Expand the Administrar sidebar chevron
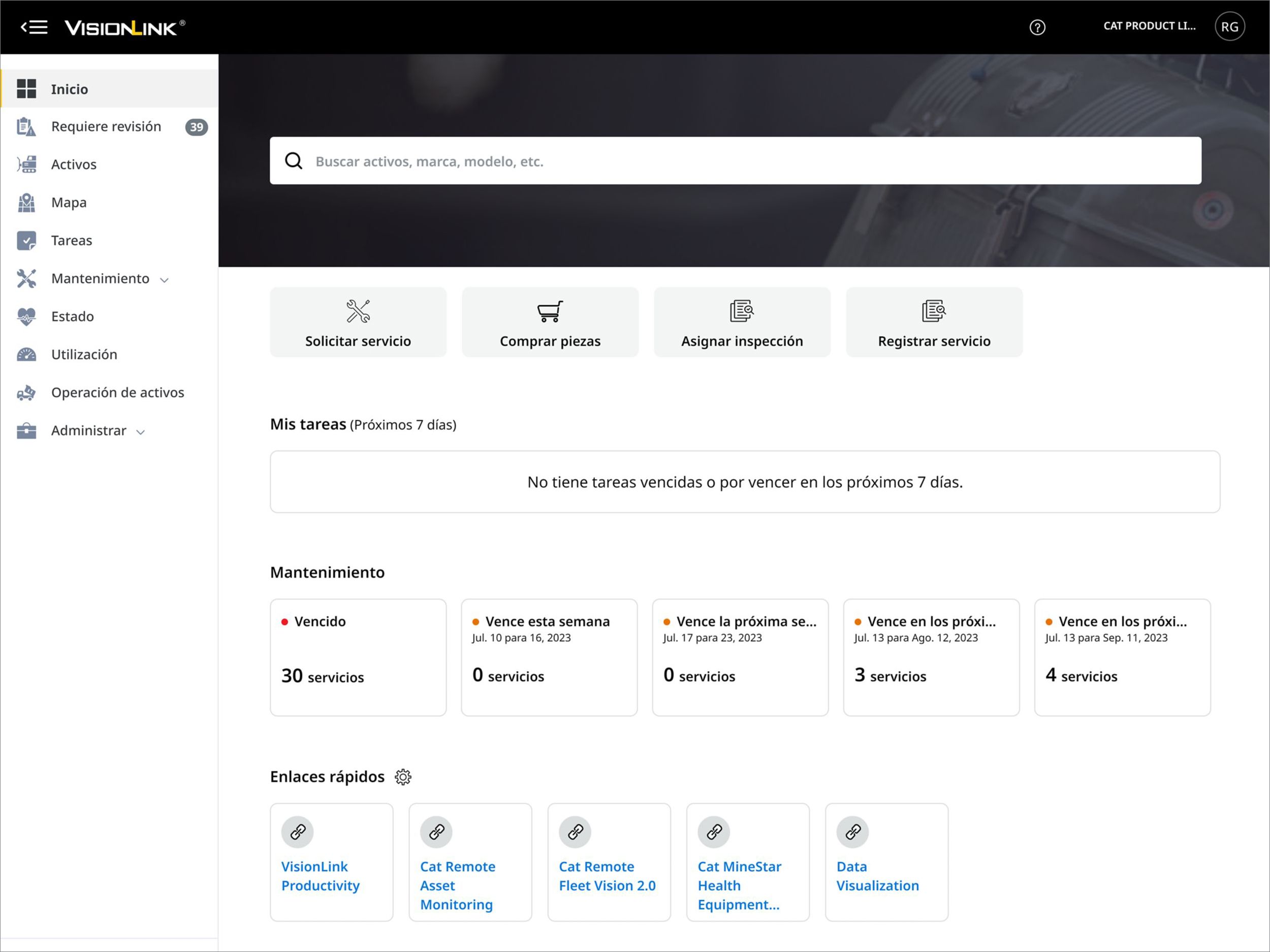1270x952 pixels. tap(141, 432)
